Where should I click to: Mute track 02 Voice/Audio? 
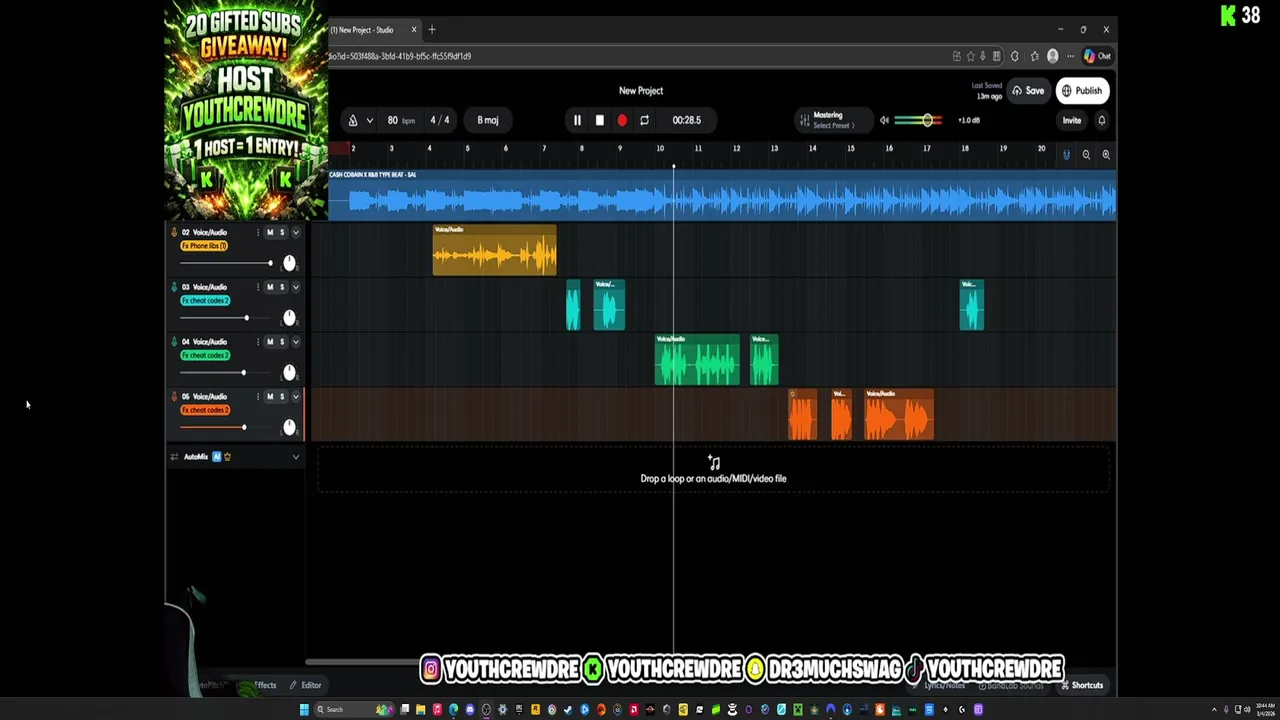(270, 232)
